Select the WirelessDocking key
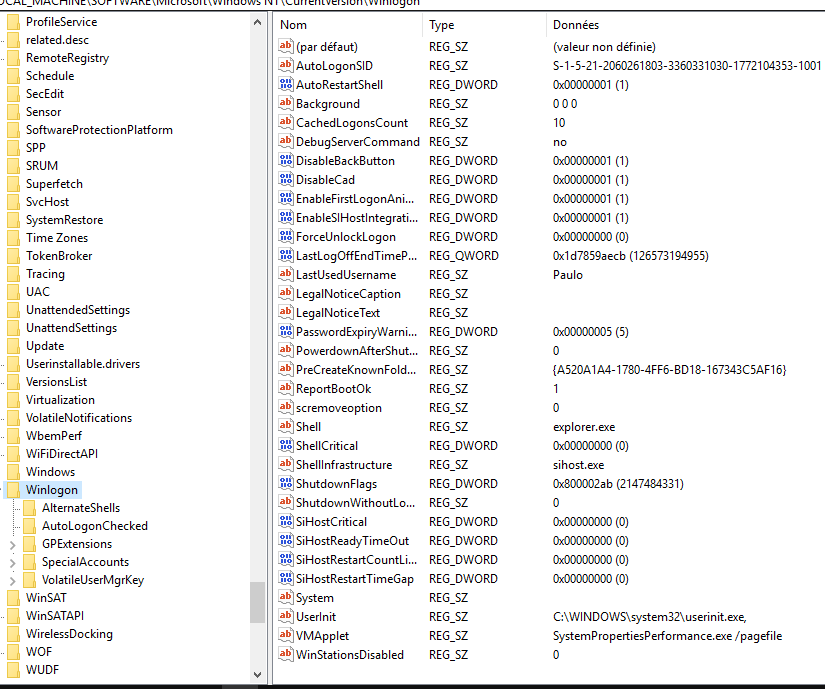This screenshot has height=689, width=825. pyautogui.click(x=69, y=634)
